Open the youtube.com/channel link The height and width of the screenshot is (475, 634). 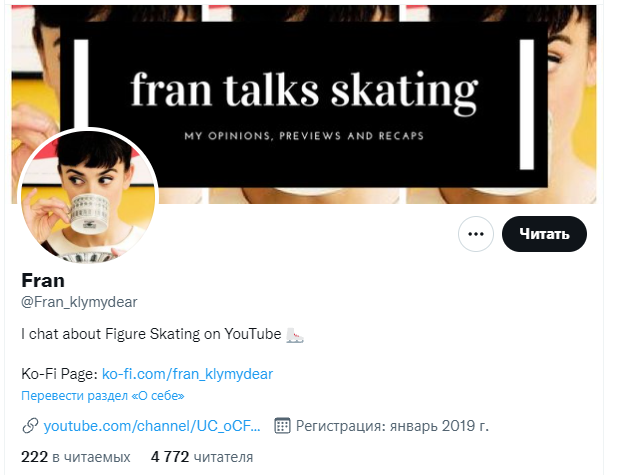point(152,426)
